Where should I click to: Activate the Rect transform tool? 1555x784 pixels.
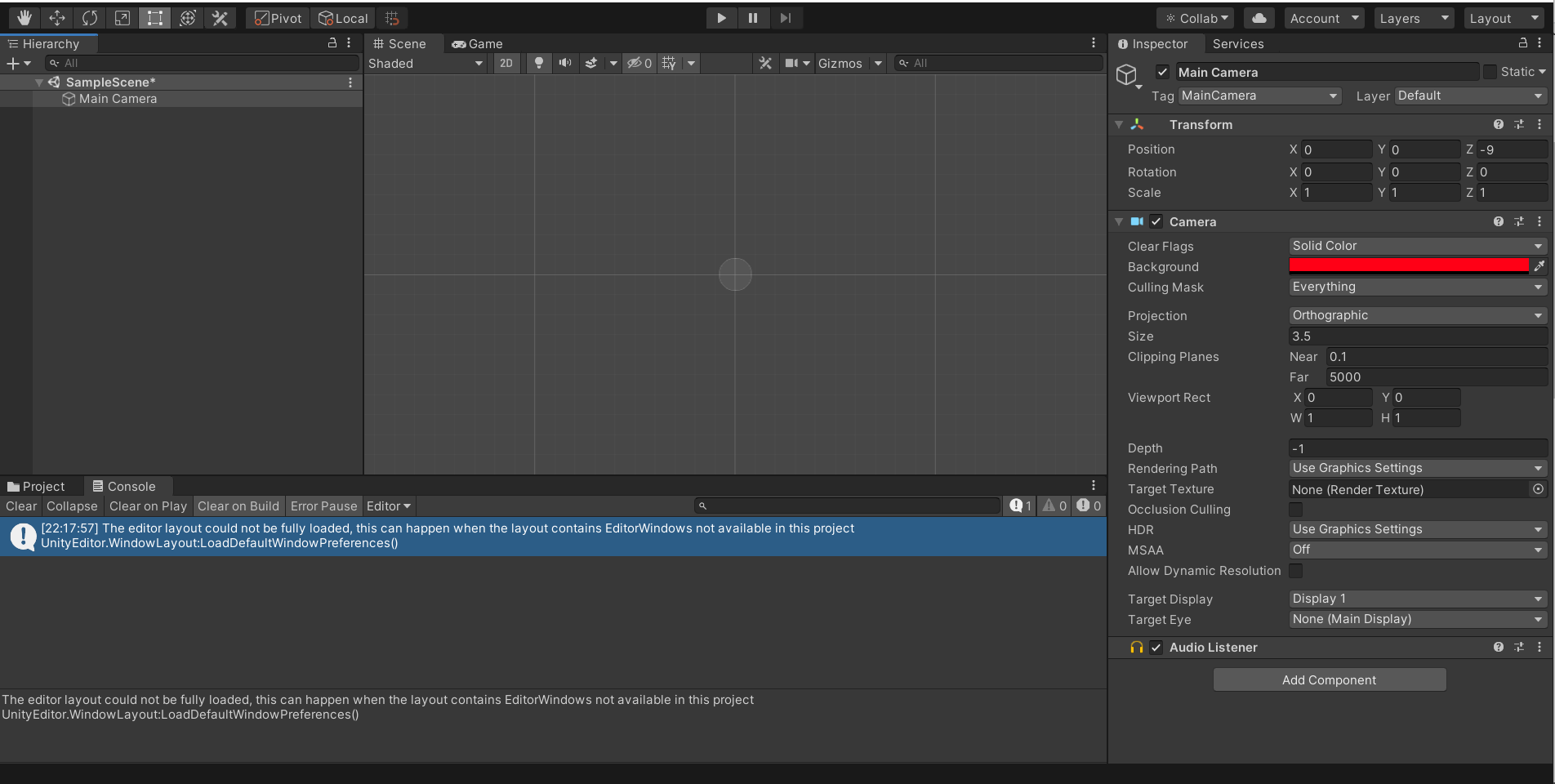[154, 18]
